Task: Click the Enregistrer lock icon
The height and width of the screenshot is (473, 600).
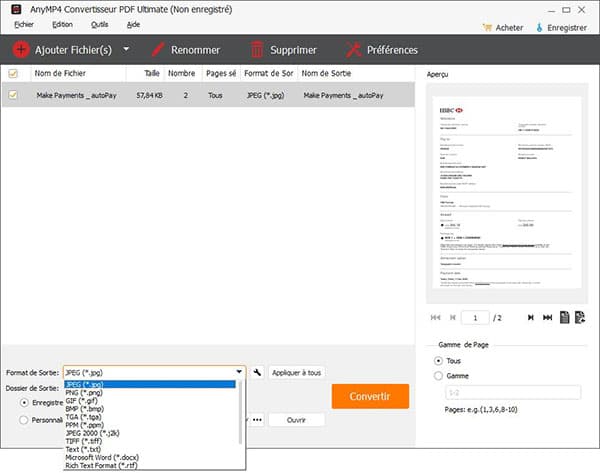Action: (x=539, y=27)
